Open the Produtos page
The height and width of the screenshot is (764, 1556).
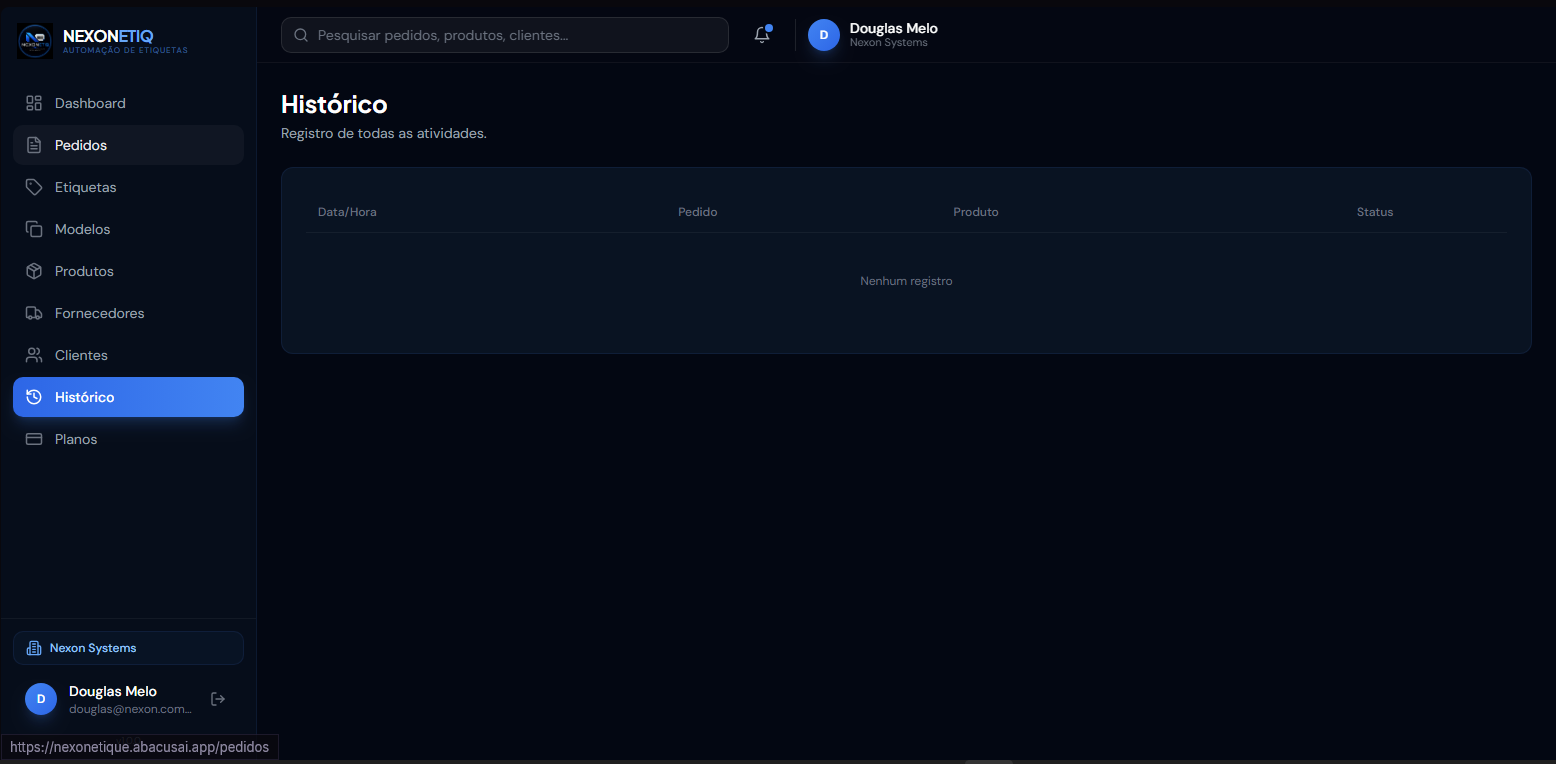[128, 271]
